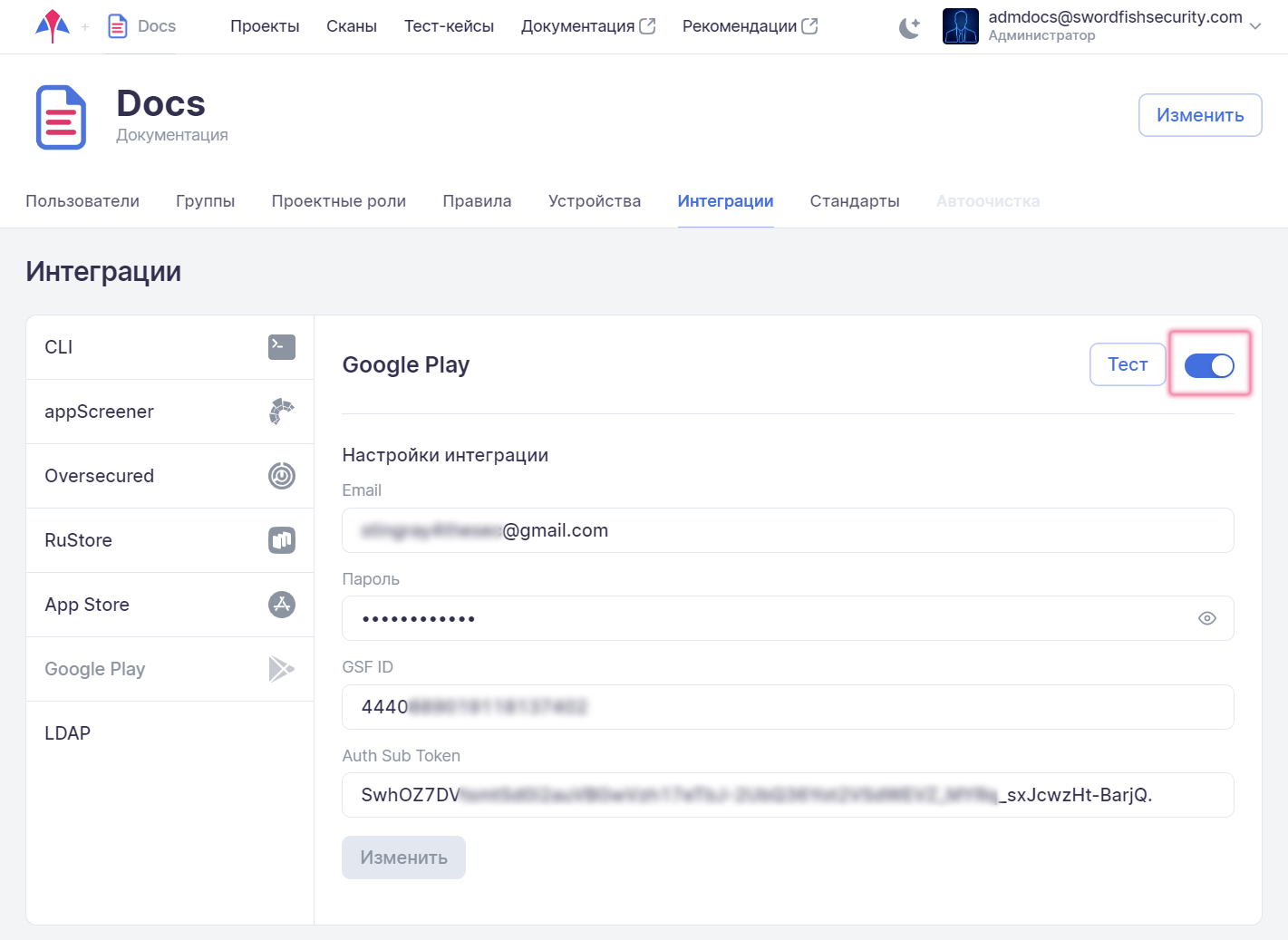The height and width of the screenshot is (940, 1288).
Task: Click the Настройки интеграции heading
Action: (445, 455)
